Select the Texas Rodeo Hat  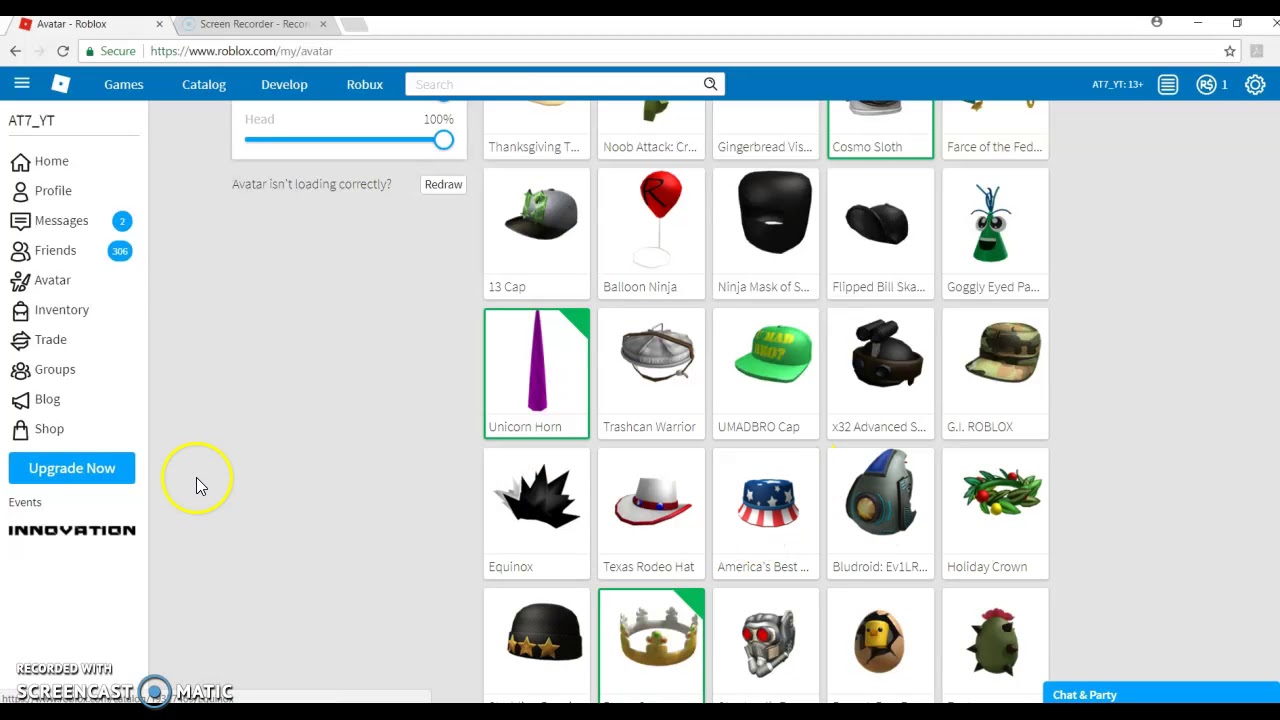pyautogui.click(x=651, y=513)
